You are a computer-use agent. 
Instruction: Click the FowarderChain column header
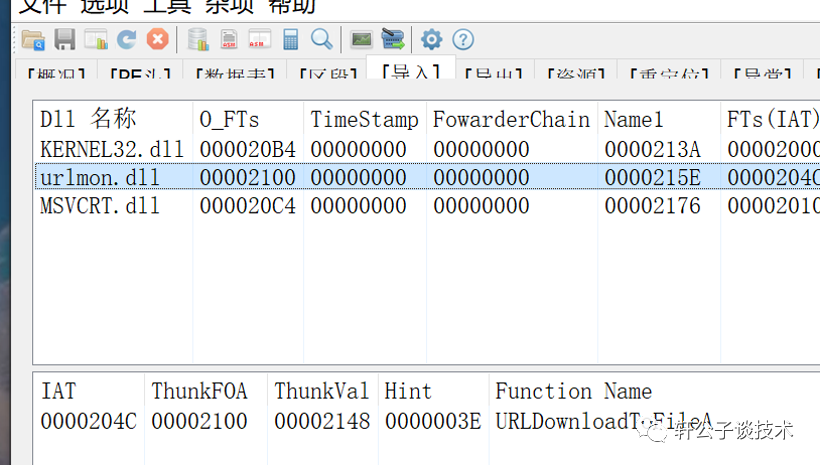(x=511, y=119)
